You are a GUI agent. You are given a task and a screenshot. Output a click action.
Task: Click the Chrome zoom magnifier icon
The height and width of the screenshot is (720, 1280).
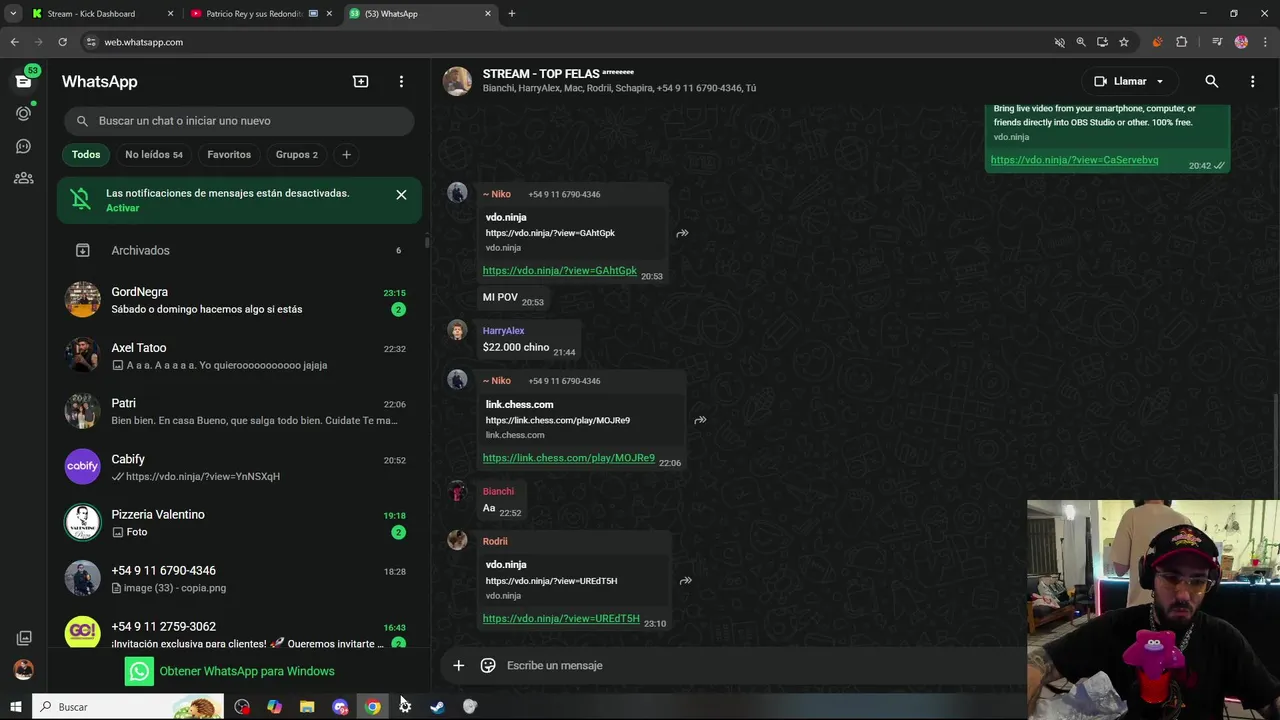click(1081, 42)
